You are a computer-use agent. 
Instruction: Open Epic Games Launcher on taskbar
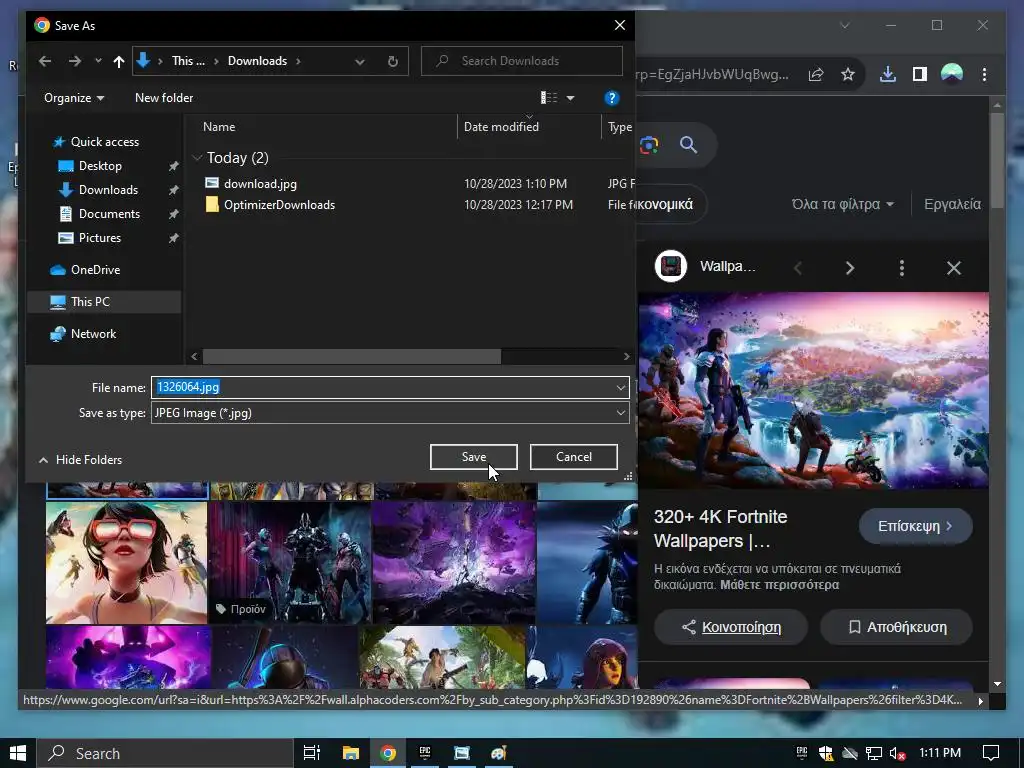[x=424, y=753]
